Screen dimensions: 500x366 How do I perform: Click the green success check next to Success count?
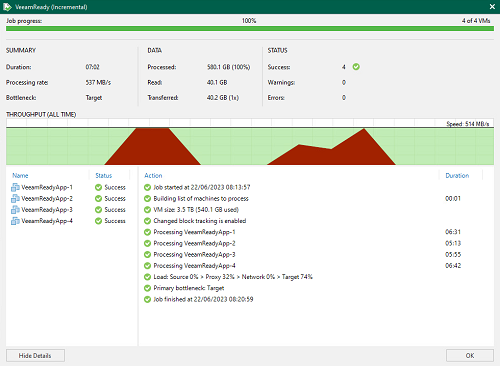tap(356, 67)
